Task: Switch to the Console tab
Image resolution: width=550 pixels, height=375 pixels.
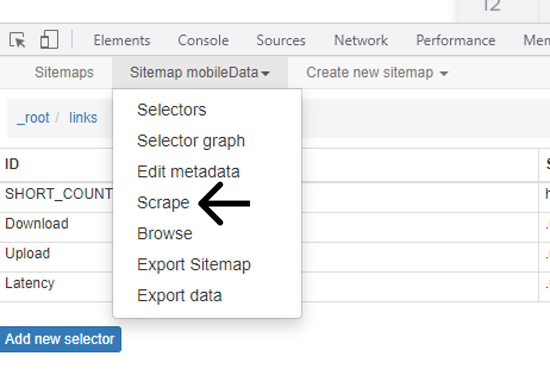Action: (x=203, y=40)
